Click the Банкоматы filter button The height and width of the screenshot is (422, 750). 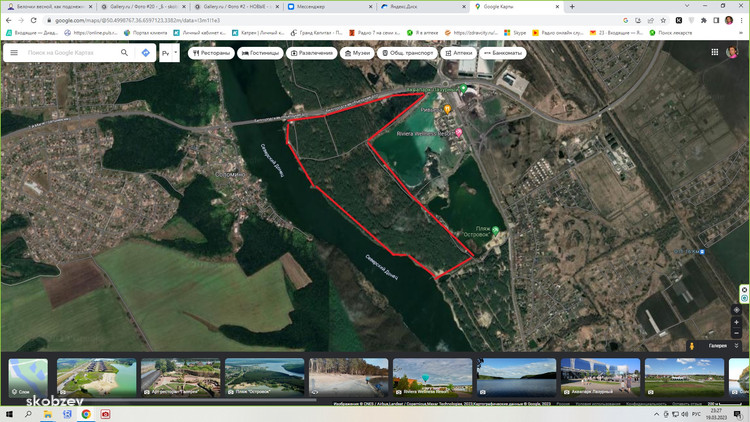pos(503,52)
